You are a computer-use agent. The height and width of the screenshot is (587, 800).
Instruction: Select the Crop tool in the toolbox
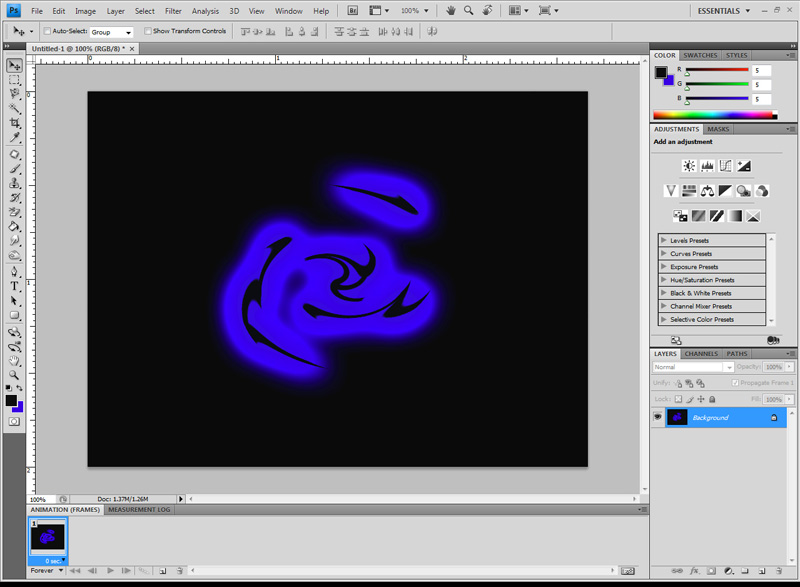point(15,122)
